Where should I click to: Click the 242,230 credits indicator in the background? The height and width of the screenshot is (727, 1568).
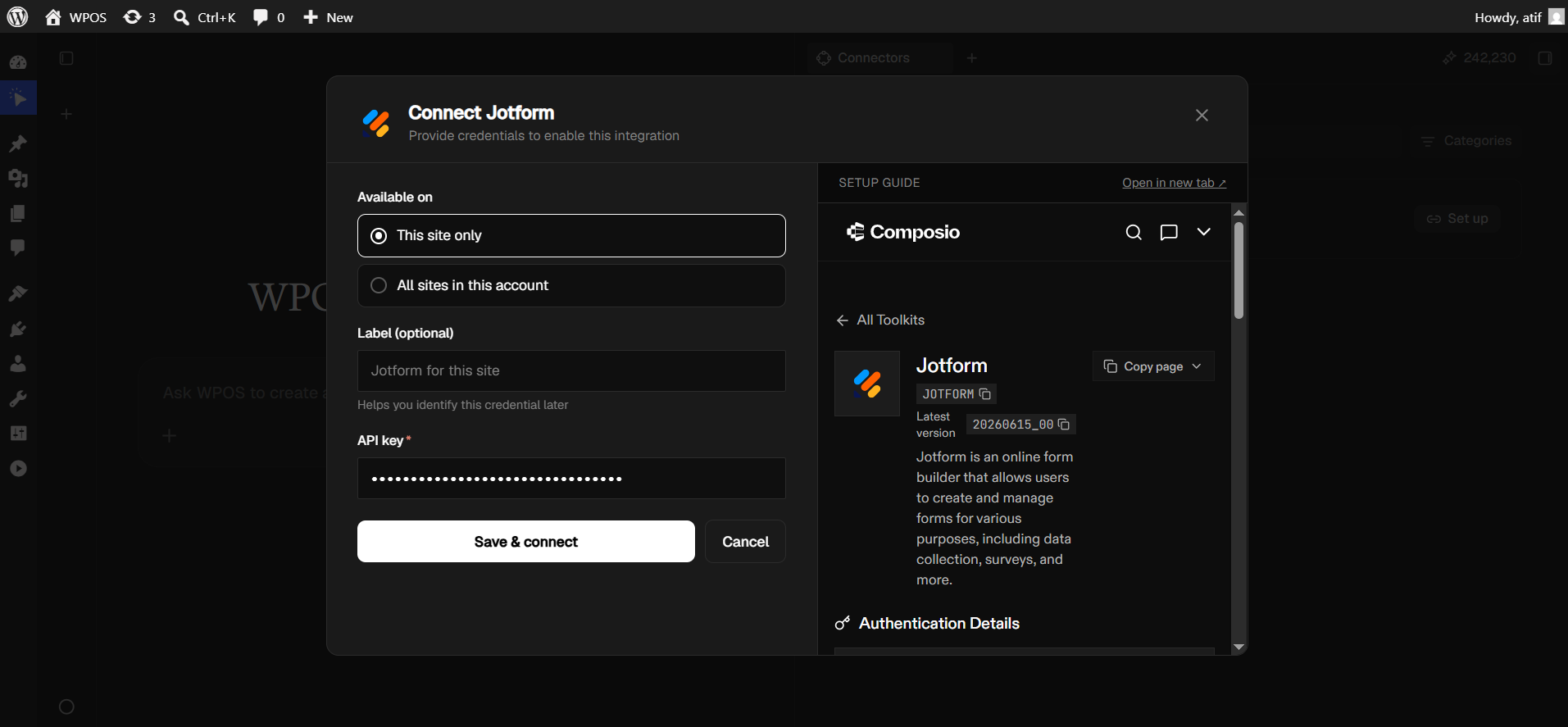point(1479,58)
